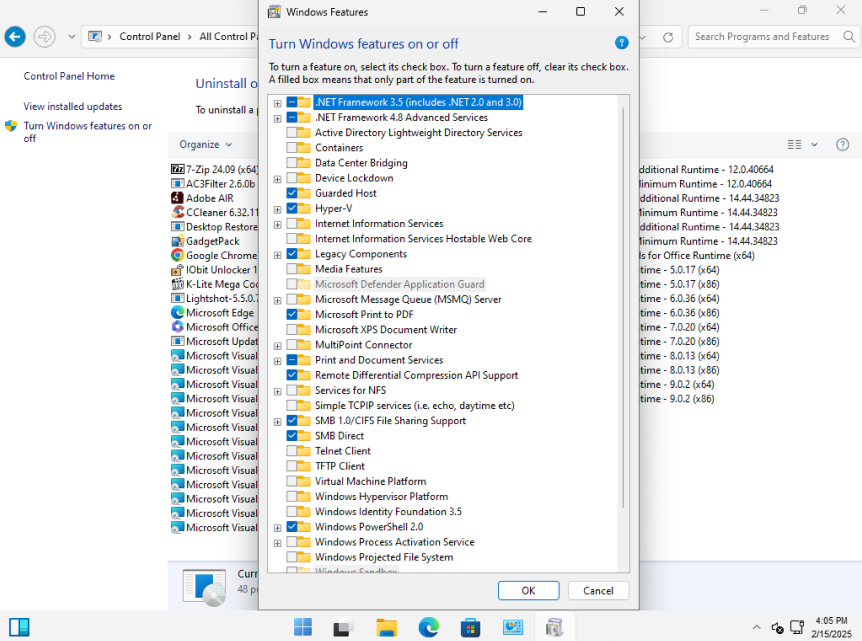Viewport: 862px width, 641px height.
Task: Uncheck Microsoft Print to PDF
Action: click(291, 314)
